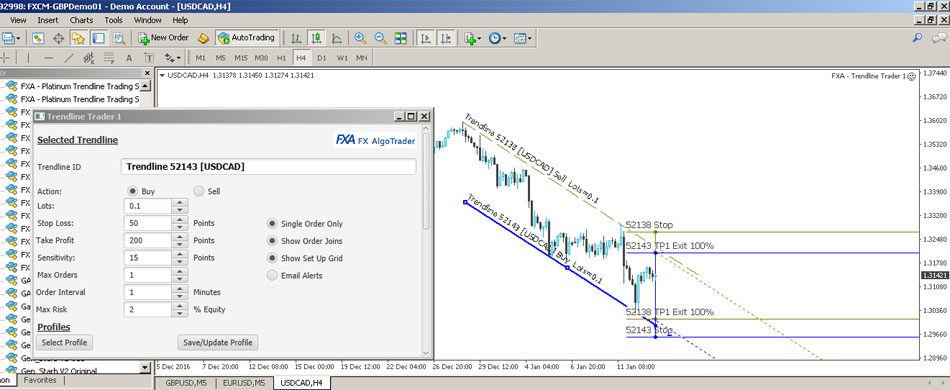950x390 pixels.
Task: Select the Buy action radio button
Action: pyautogui.click(x=133, y=191)
